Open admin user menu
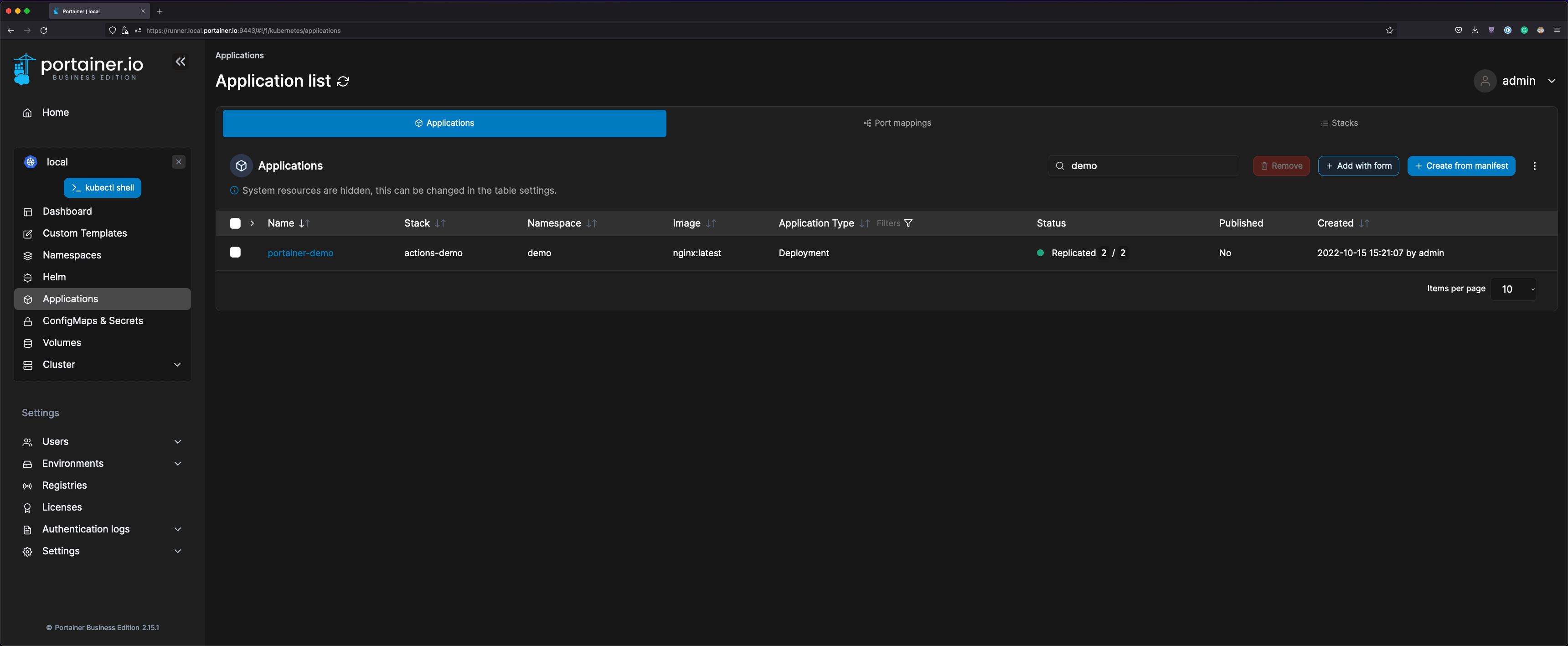The image size is (1568, 646). coord(1515,81)
